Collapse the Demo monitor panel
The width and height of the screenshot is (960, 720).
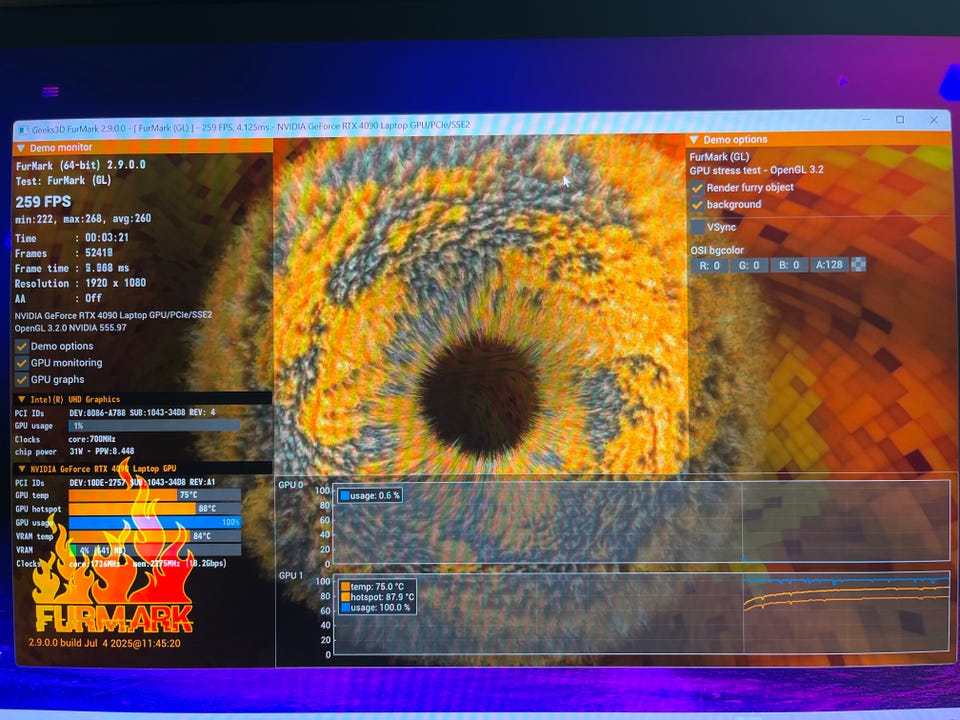(21, 147)
